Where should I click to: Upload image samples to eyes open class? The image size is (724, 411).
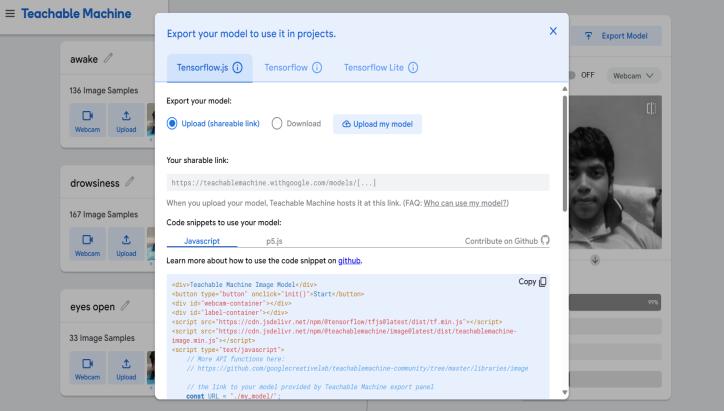[x=126, y=368]
